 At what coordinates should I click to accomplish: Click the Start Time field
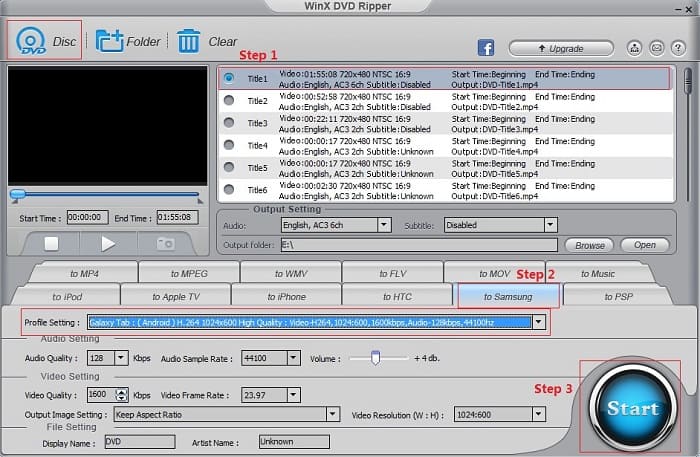(88, 217)
